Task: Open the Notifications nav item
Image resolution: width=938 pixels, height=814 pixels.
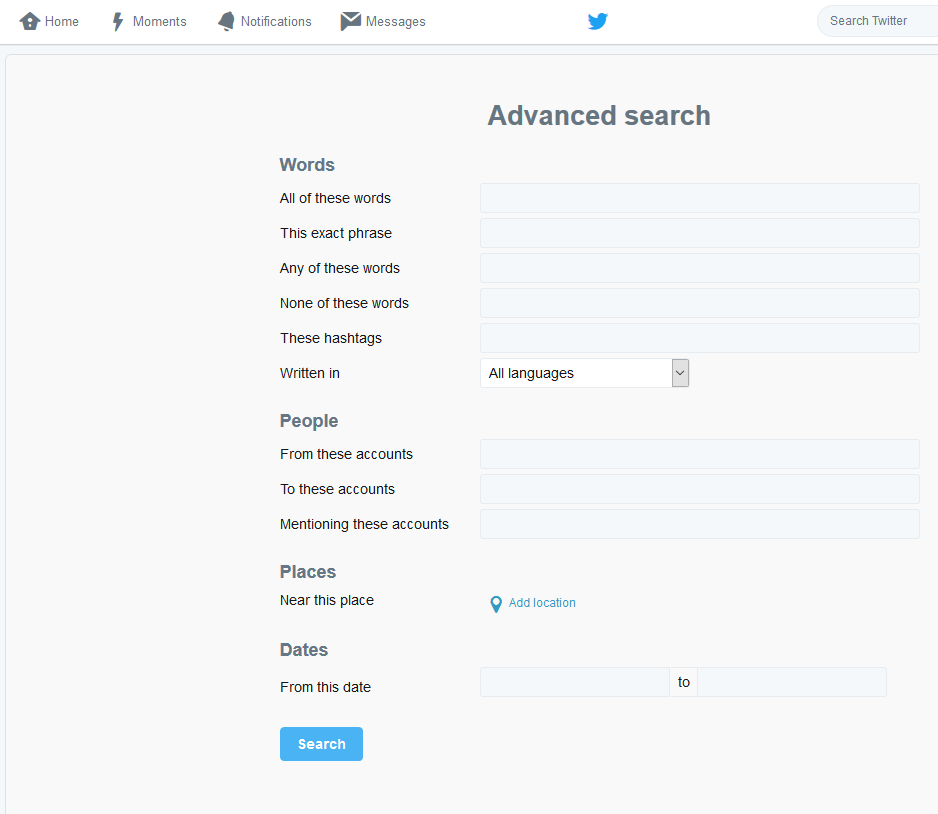Action: (264, 22)
